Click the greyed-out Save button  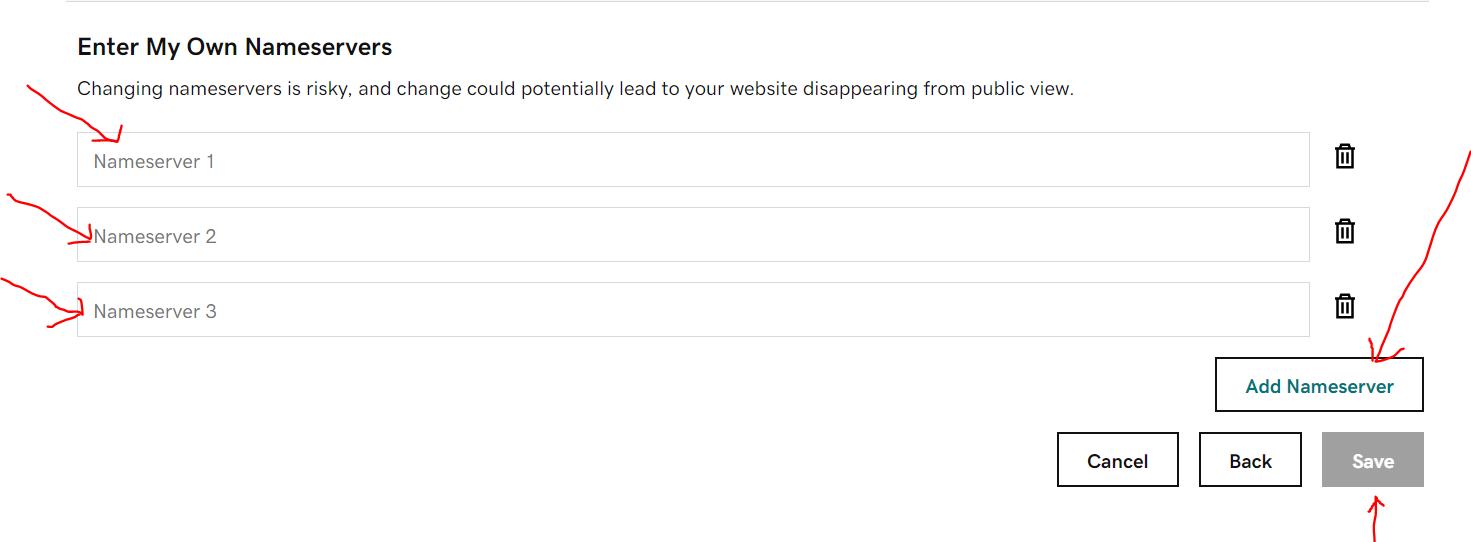(x=1373, y=460)
